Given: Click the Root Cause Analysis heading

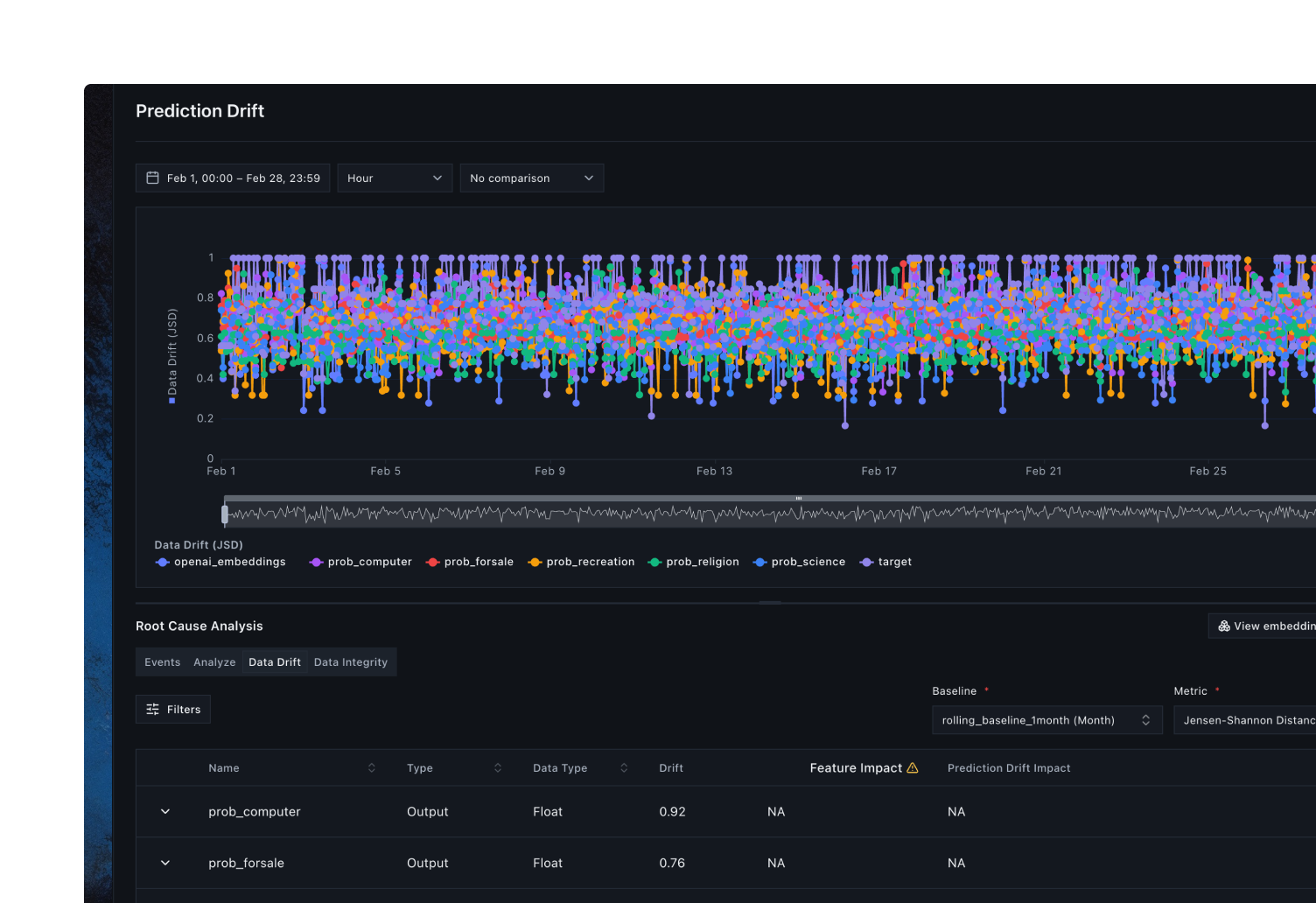Looking at the screenshot, I should point(199,626).
